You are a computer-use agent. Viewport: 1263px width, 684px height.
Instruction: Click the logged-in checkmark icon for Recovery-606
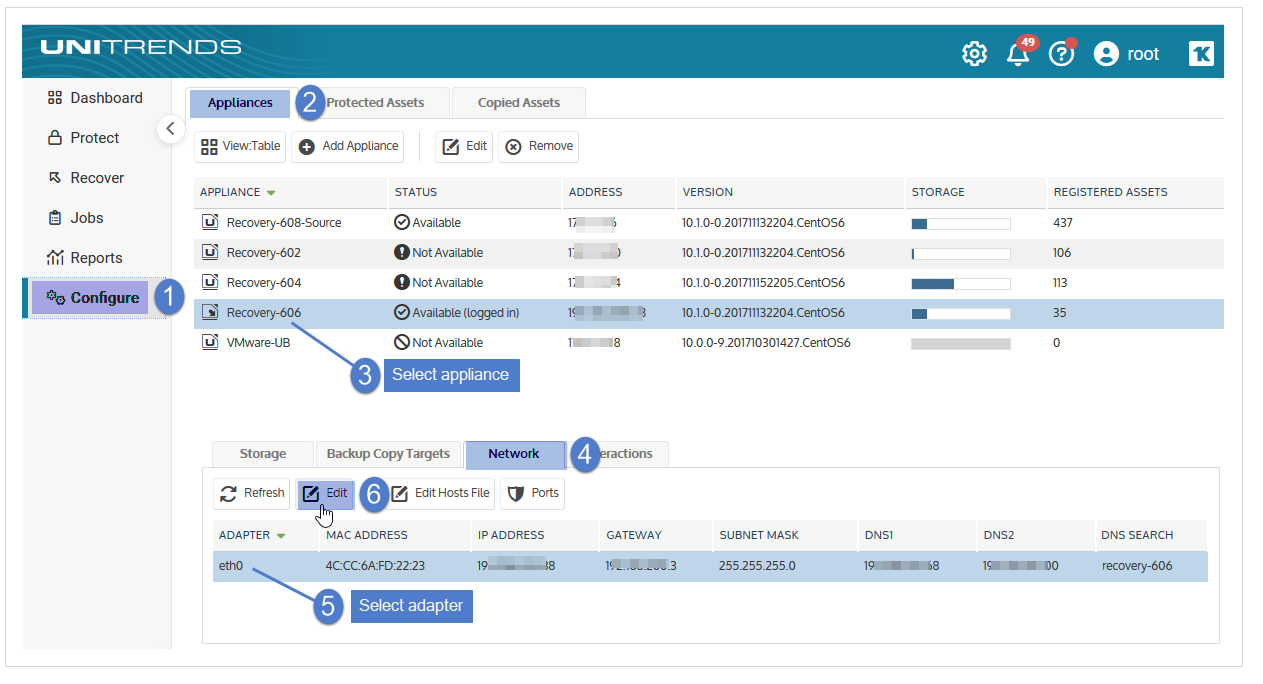point(402,313)
